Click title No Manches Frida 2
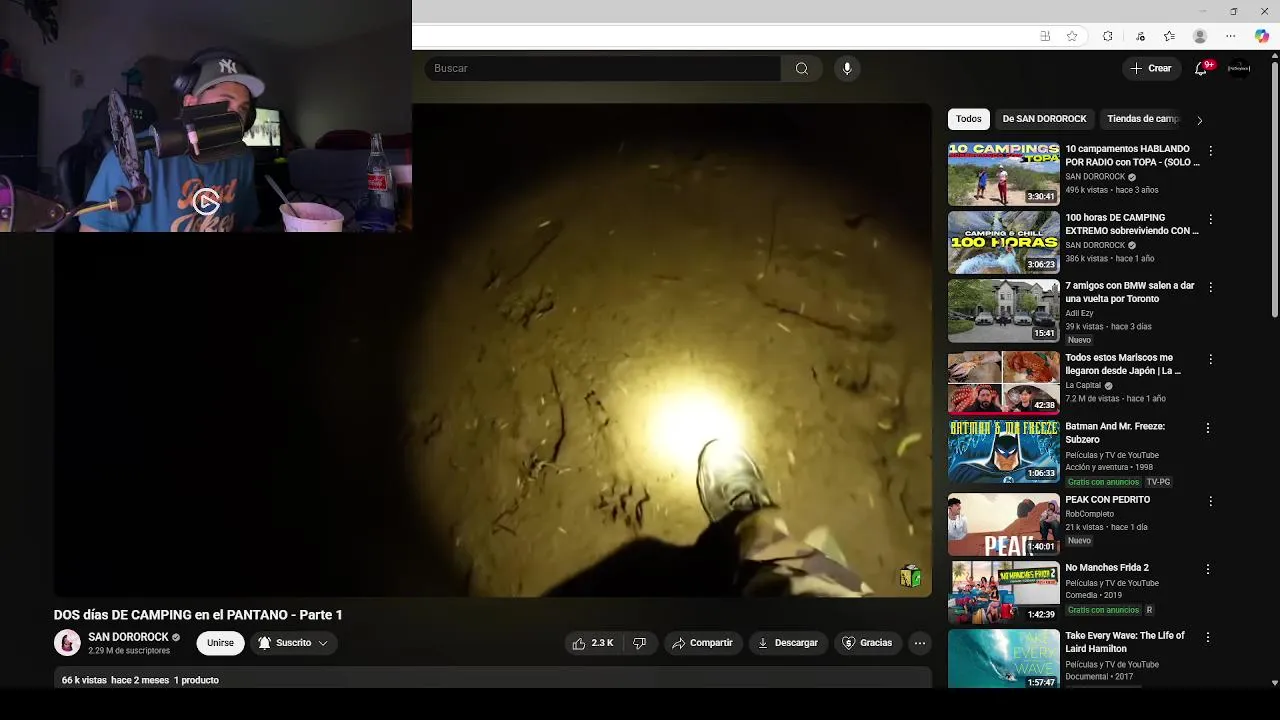Image resolution: width=1280 pixels, height=720 pixels. click(1107, 568)
